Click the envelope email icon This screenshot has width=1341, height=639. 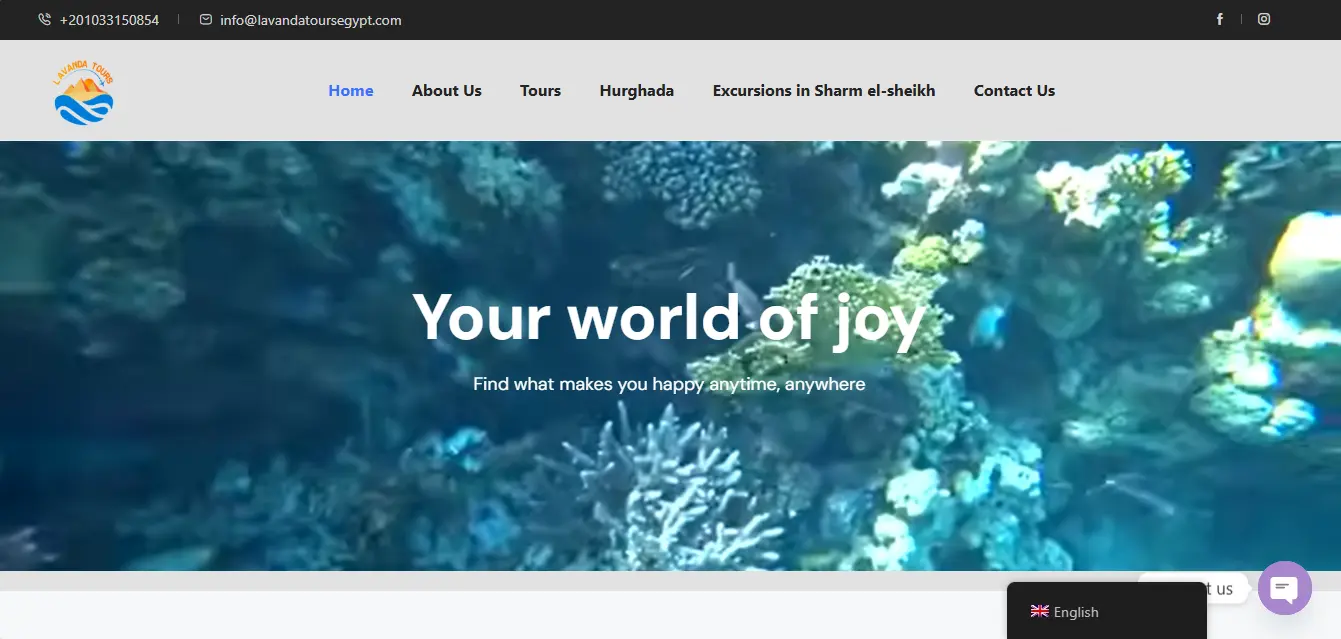(x=206, y=19)
